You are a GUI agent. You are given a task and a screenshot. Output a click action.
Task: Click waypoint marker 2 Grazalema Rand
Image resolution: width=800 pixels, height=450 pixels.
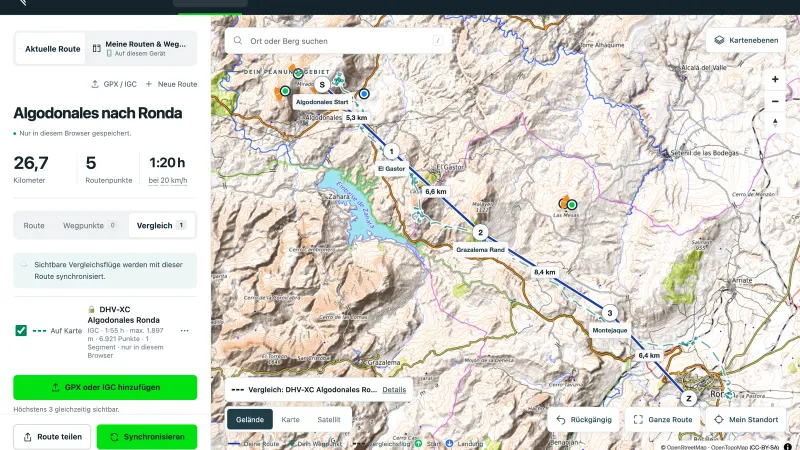click(x=480, y=233)
